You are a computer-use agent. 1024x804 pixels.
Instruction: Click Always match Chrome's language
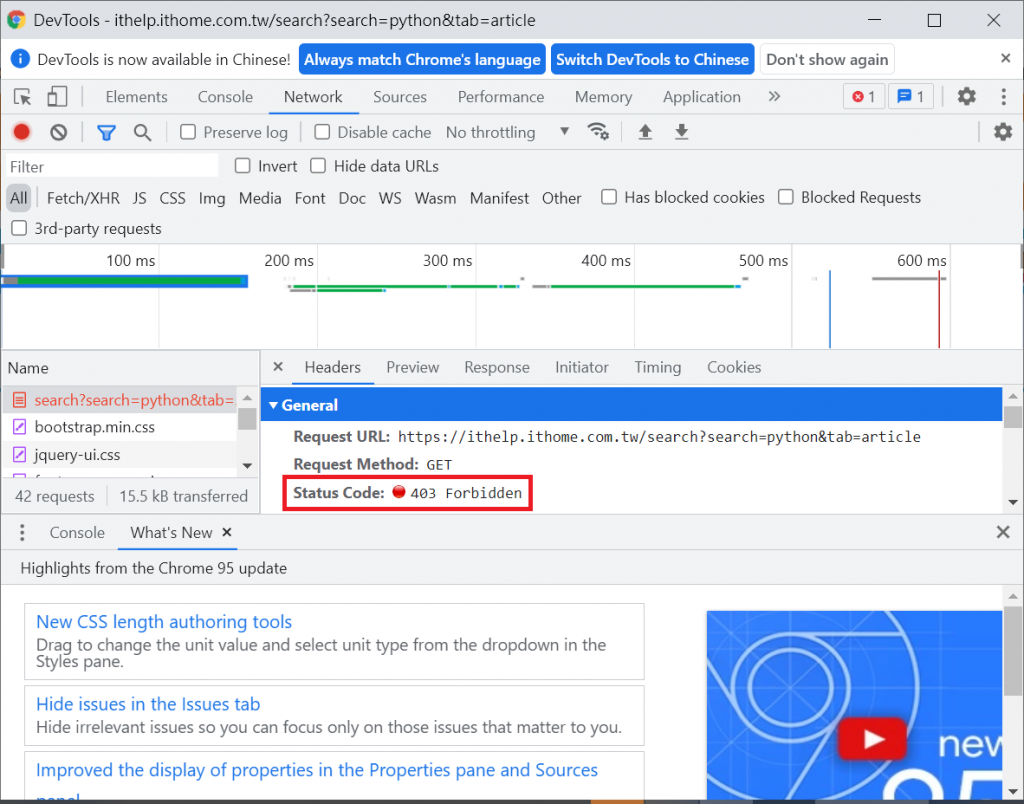[423, 59]
